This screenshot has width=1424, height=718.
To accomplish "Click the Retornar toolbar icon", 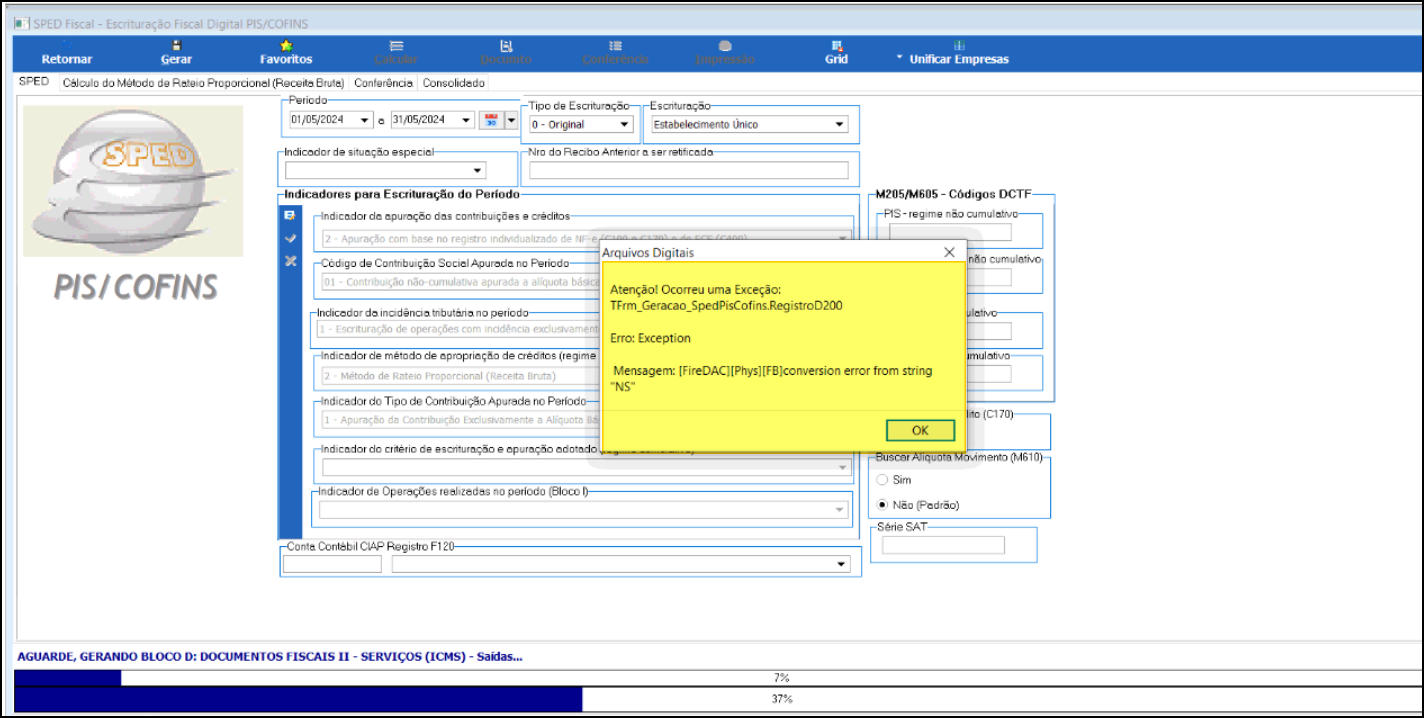I will 66,45.
